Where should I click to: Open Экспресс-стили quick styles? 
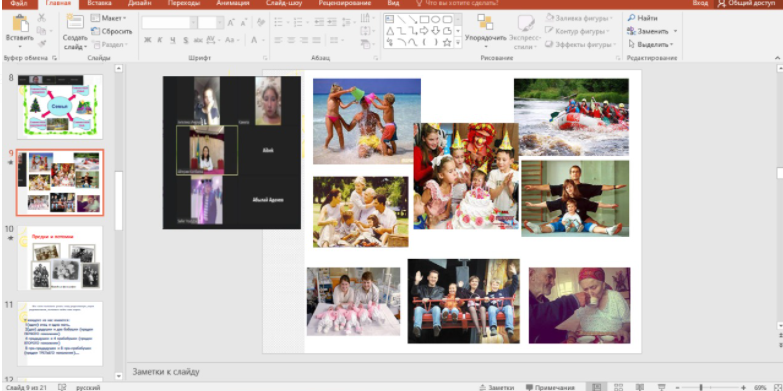[x=525, y=32]
